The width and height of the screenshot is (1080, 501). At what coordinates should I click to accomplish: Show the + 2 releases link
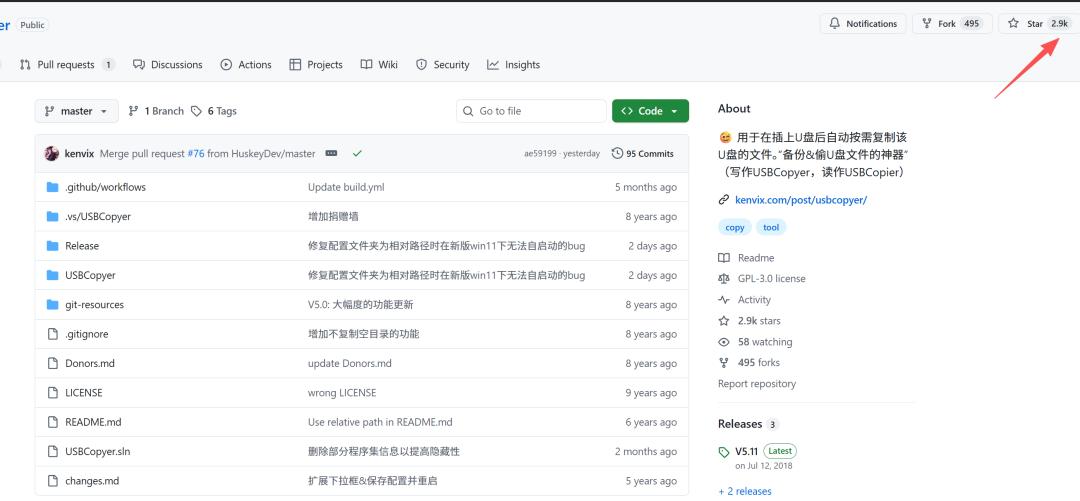[x=745, y=491]
